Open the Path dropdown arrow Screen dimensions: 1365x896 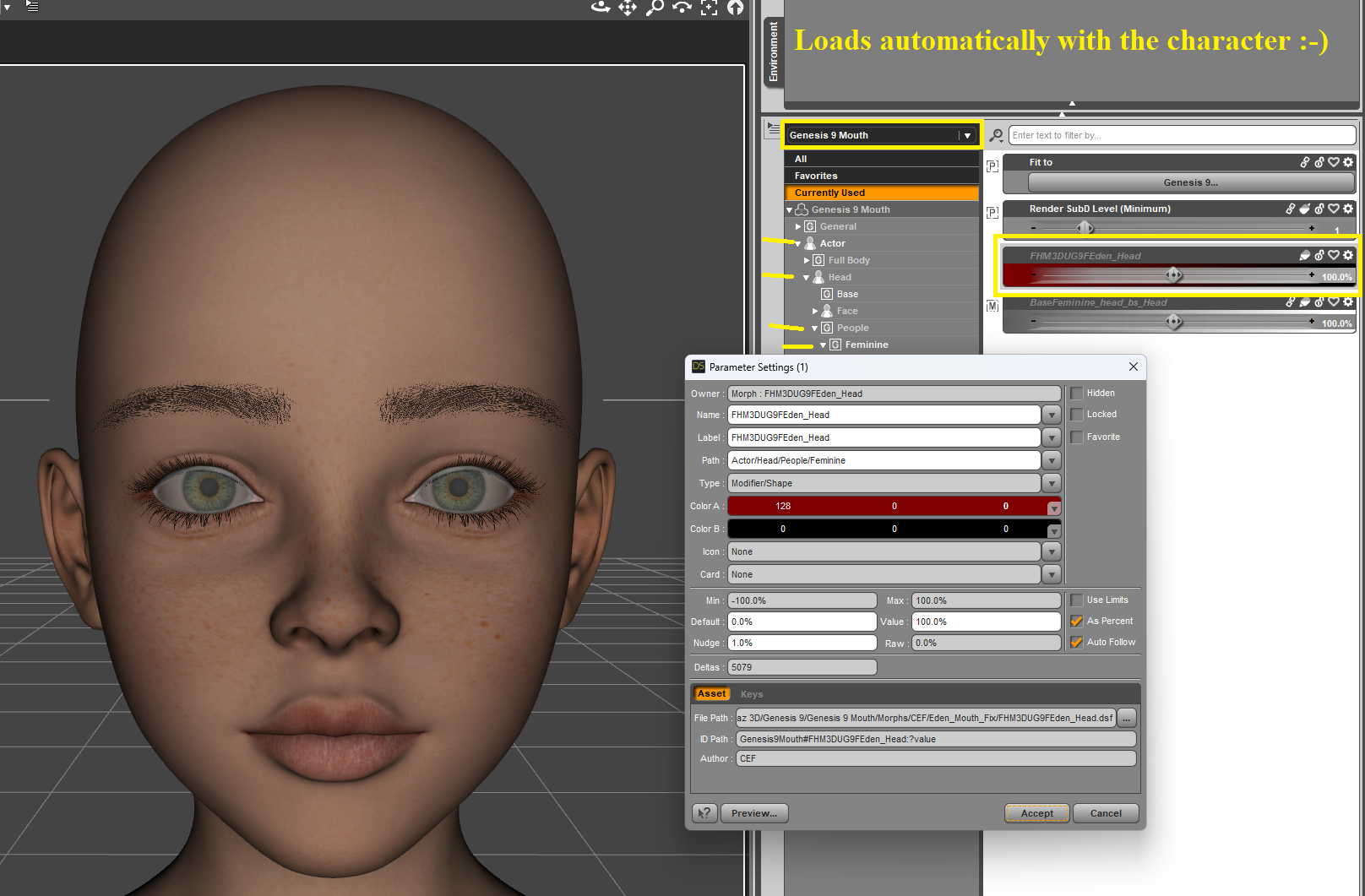coord(1052,461)
